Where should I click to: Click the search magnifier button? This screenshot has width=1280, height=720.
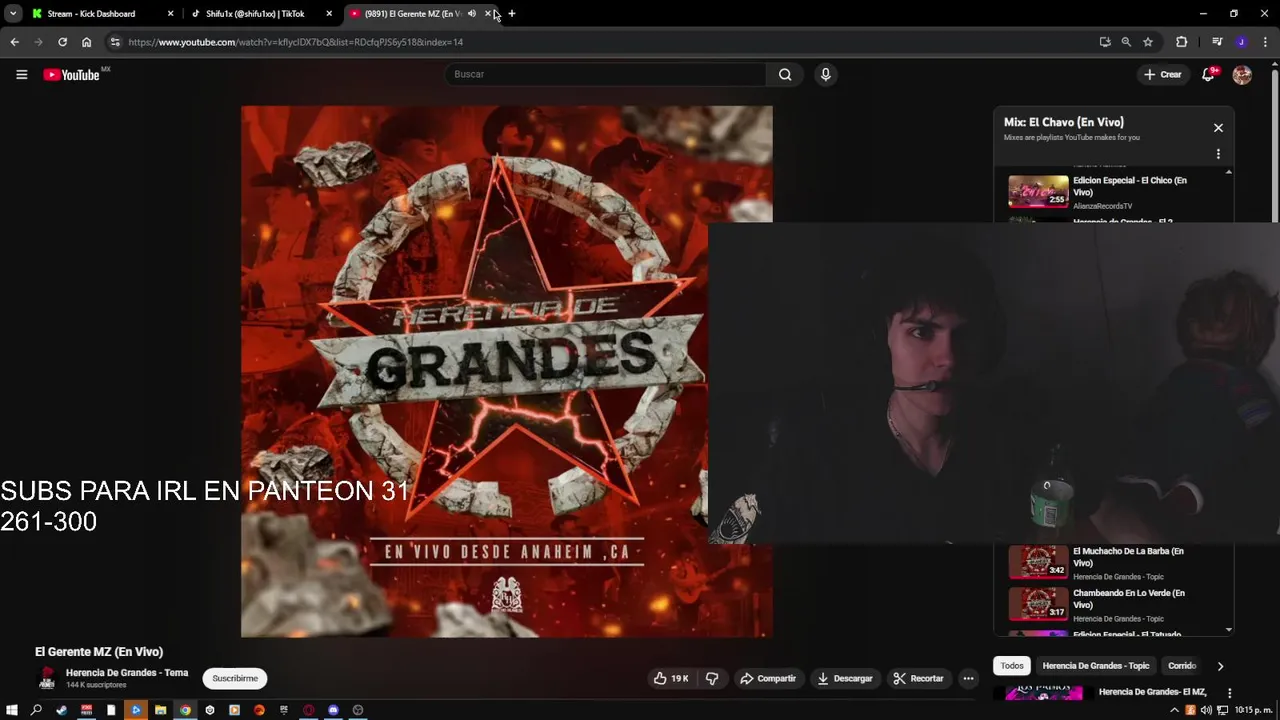coord(785,74)
